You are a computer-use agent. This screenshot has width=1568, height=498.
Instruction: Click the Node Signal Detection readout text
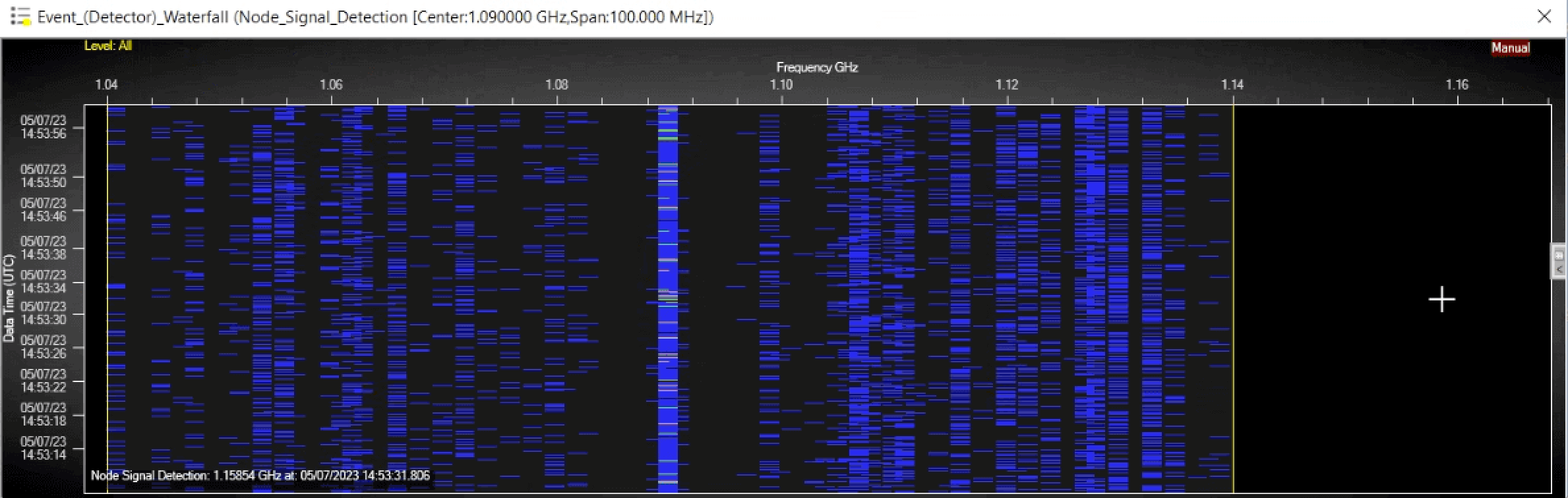260,476
